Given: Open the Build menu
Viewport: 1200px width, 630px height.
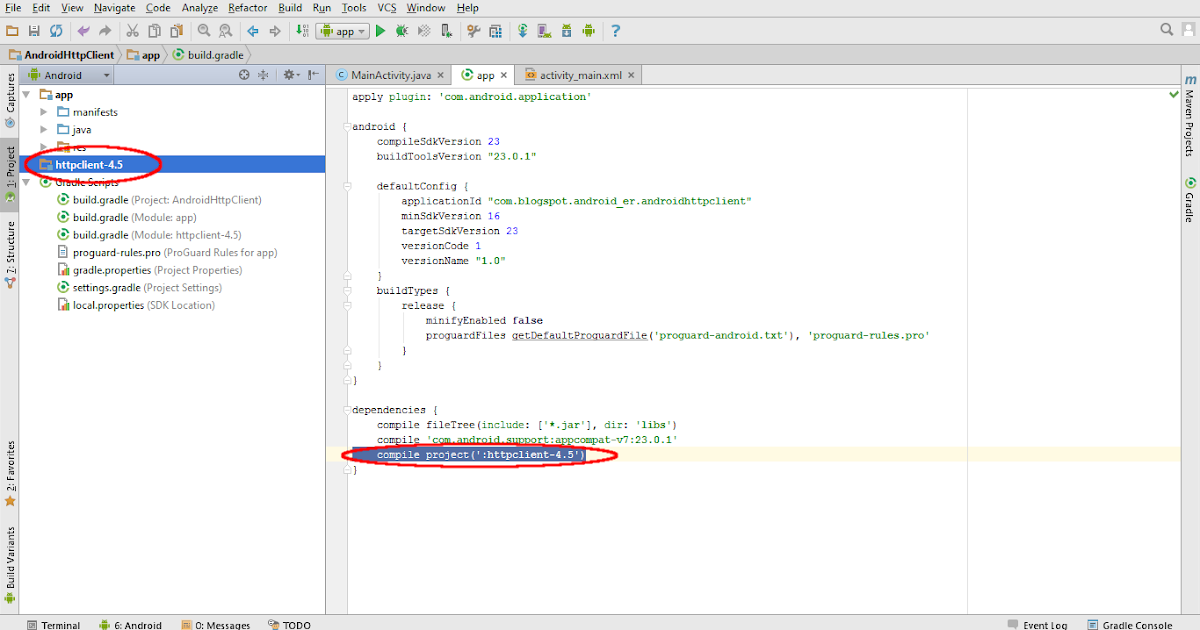Looking at the screenshot, I should 290,8.
